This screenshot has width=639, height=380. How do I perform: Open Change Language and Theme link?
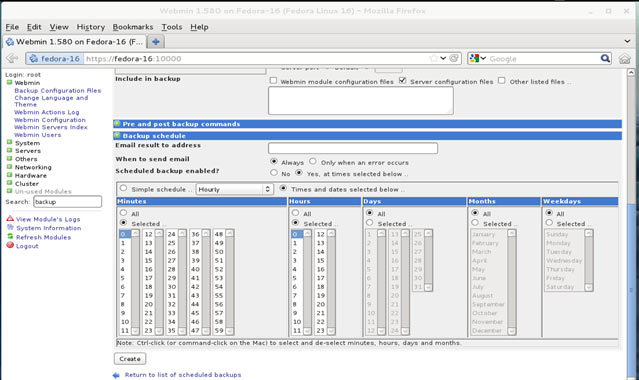[x=51, y=101]
